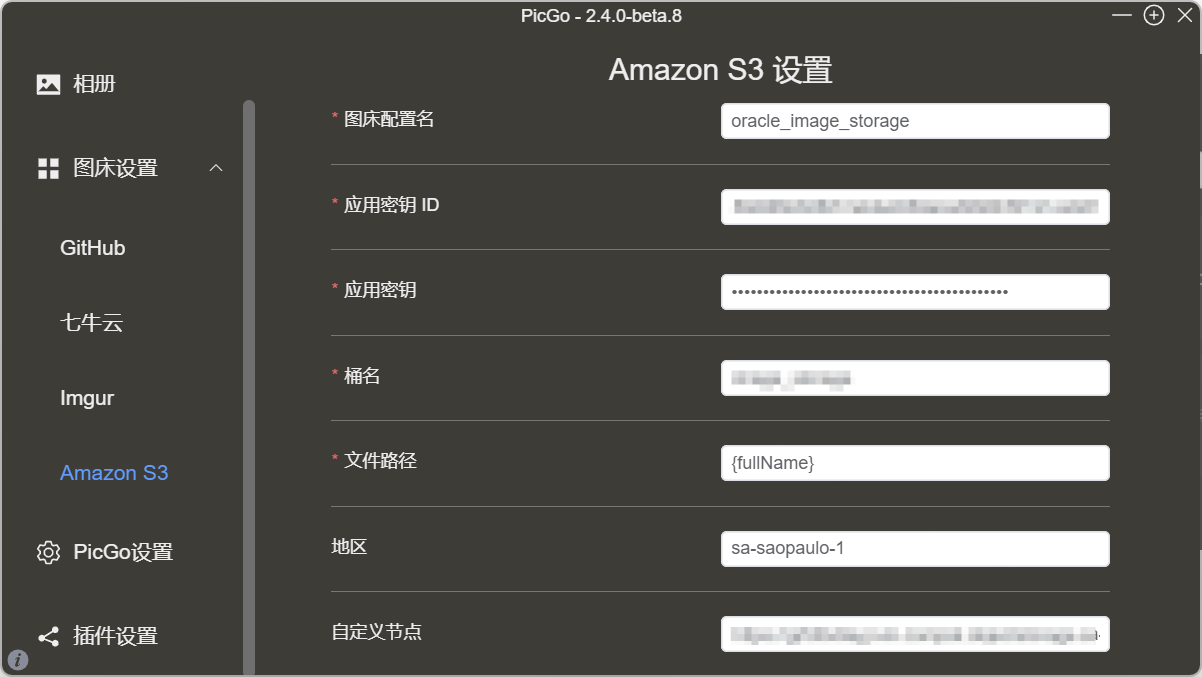The height and width of the screenshot is (677, 1202).
Task: Minimize the PicGo window
Action: click(1123, 15)
